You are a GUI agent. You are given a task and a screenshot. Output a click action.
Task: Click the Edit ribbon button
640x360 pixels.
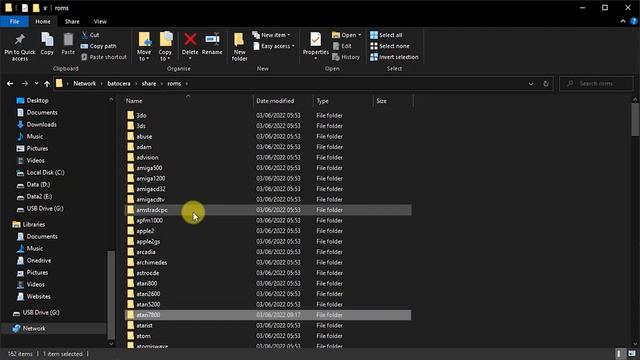[342, 46]
